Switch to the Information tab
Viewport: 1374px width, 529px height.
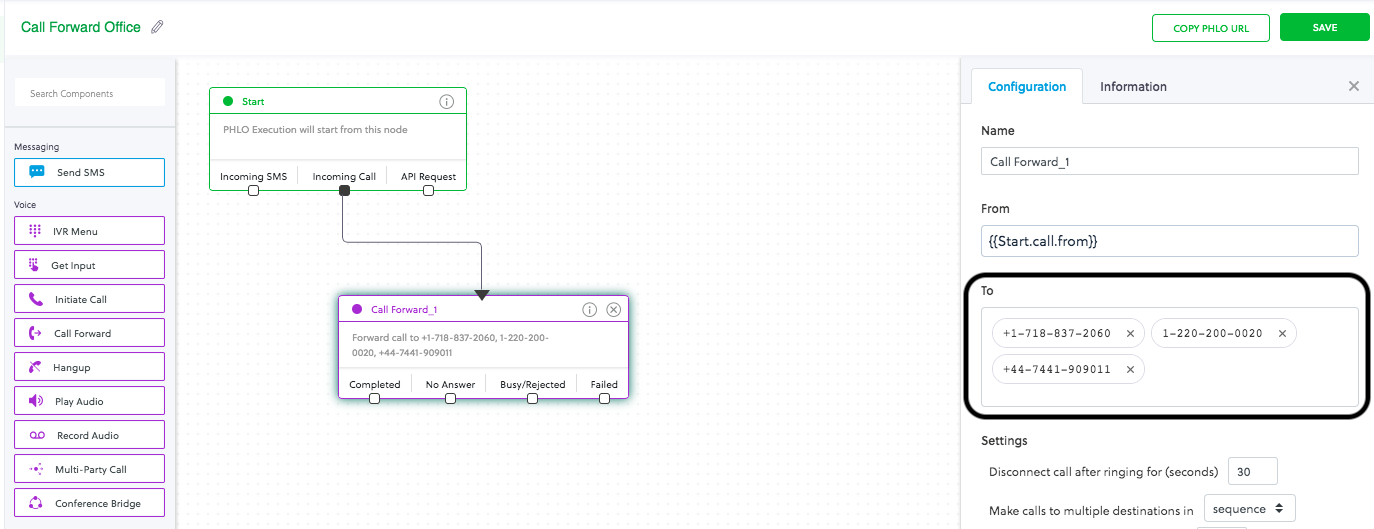tap(1133, 87)
